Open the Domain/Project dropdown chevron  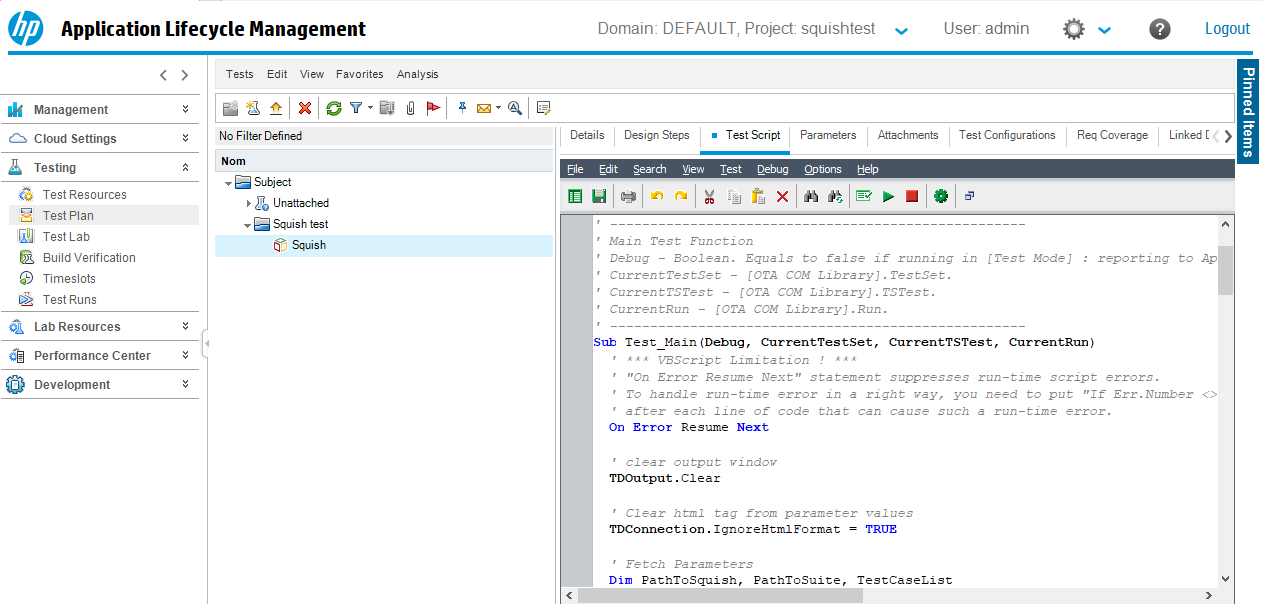[x=901, y=31]
